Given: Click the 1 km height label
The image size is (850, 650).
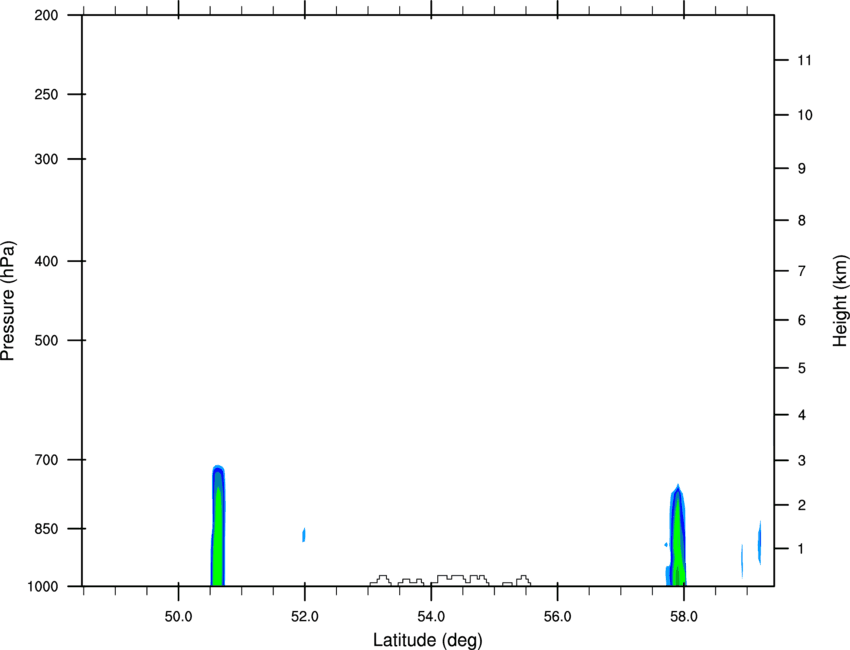Looking at the screenshot, I should 802,549.
